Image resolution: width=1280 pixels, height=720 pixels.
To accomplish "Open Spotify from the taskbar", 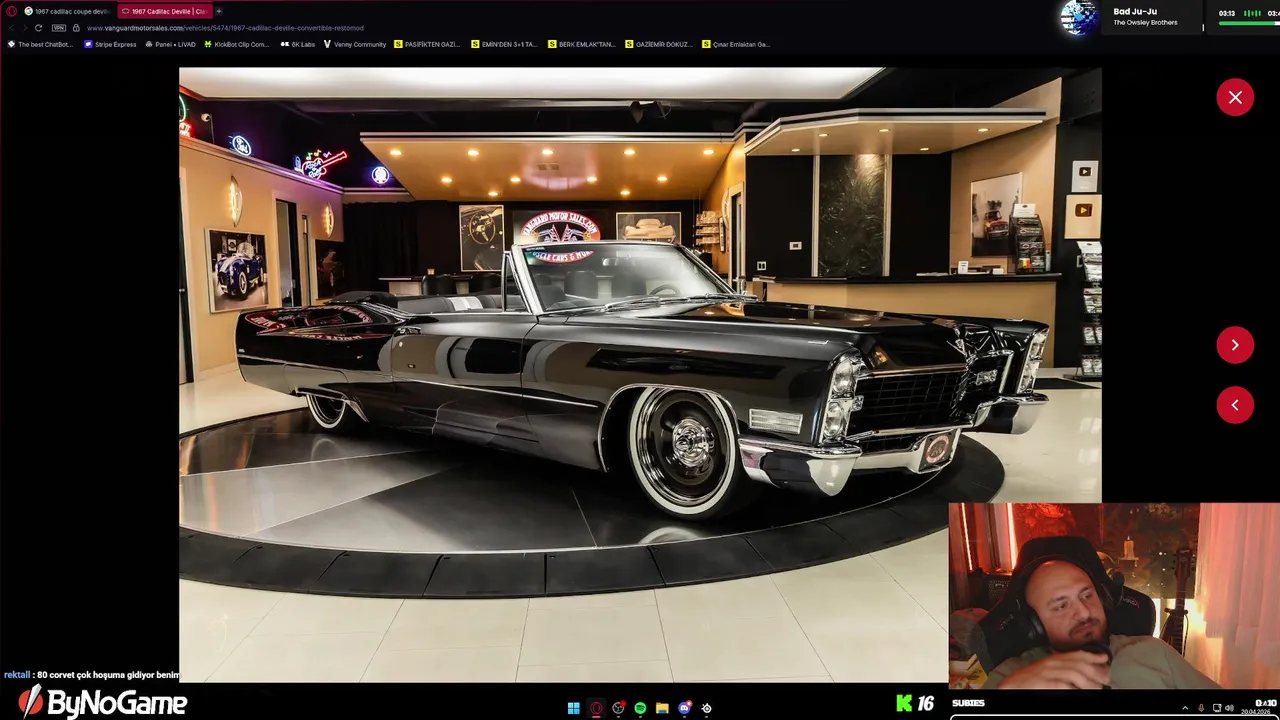I will pos(640,708).
